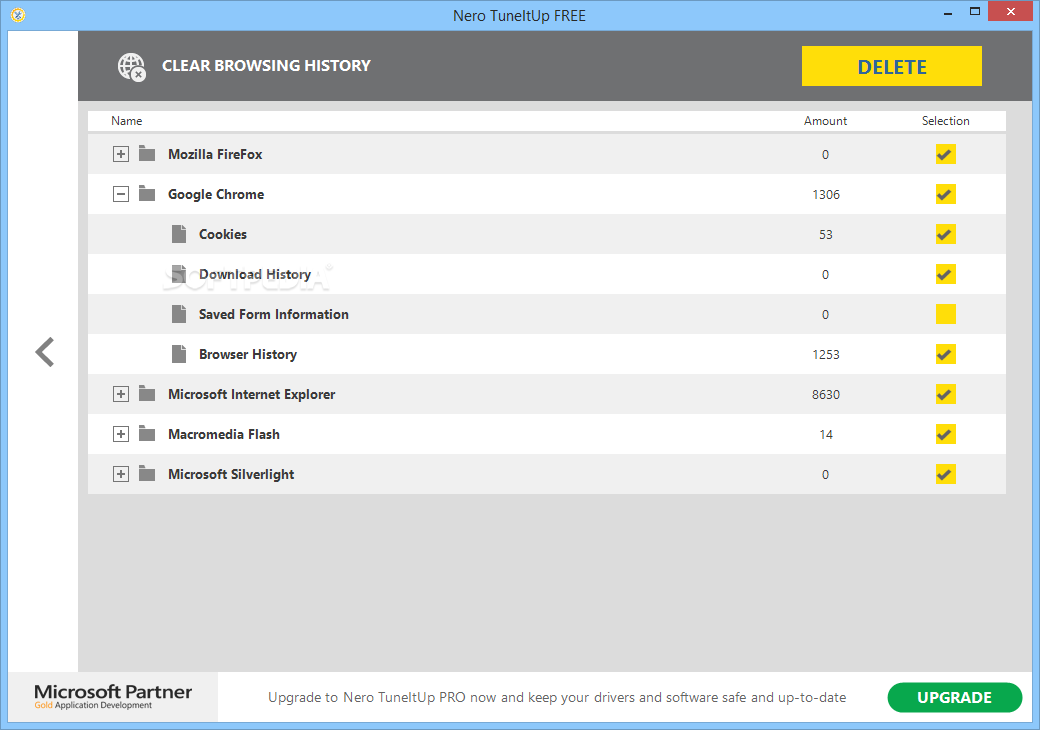Click the Amount column header
This screenshot has height=730, width=1040.
(x=825, y=121)
